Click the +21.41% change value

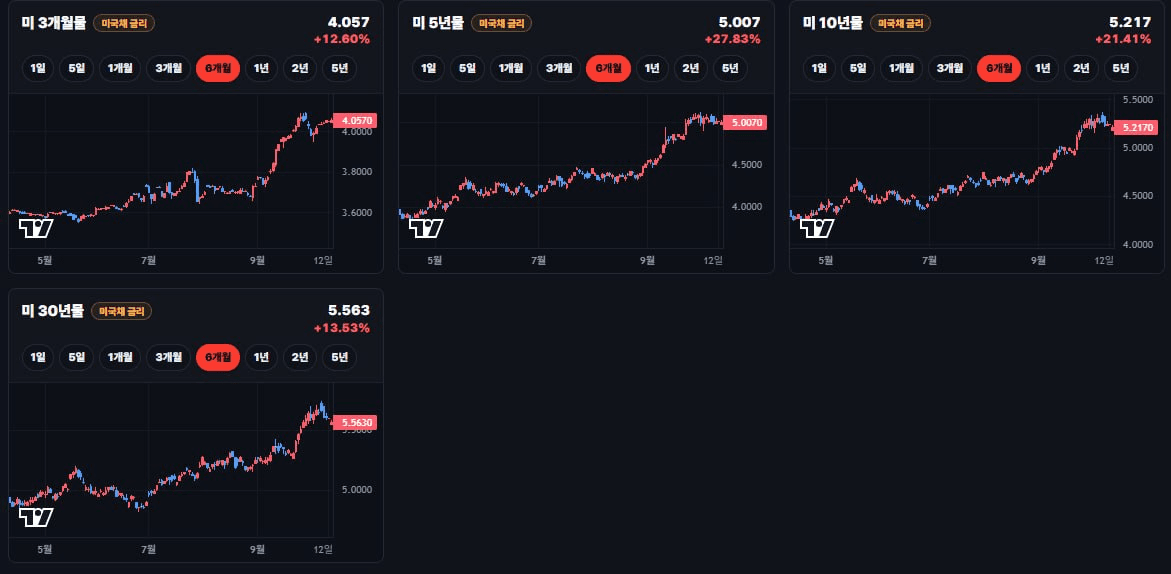pyautogui.click(x=1123, y=39)
